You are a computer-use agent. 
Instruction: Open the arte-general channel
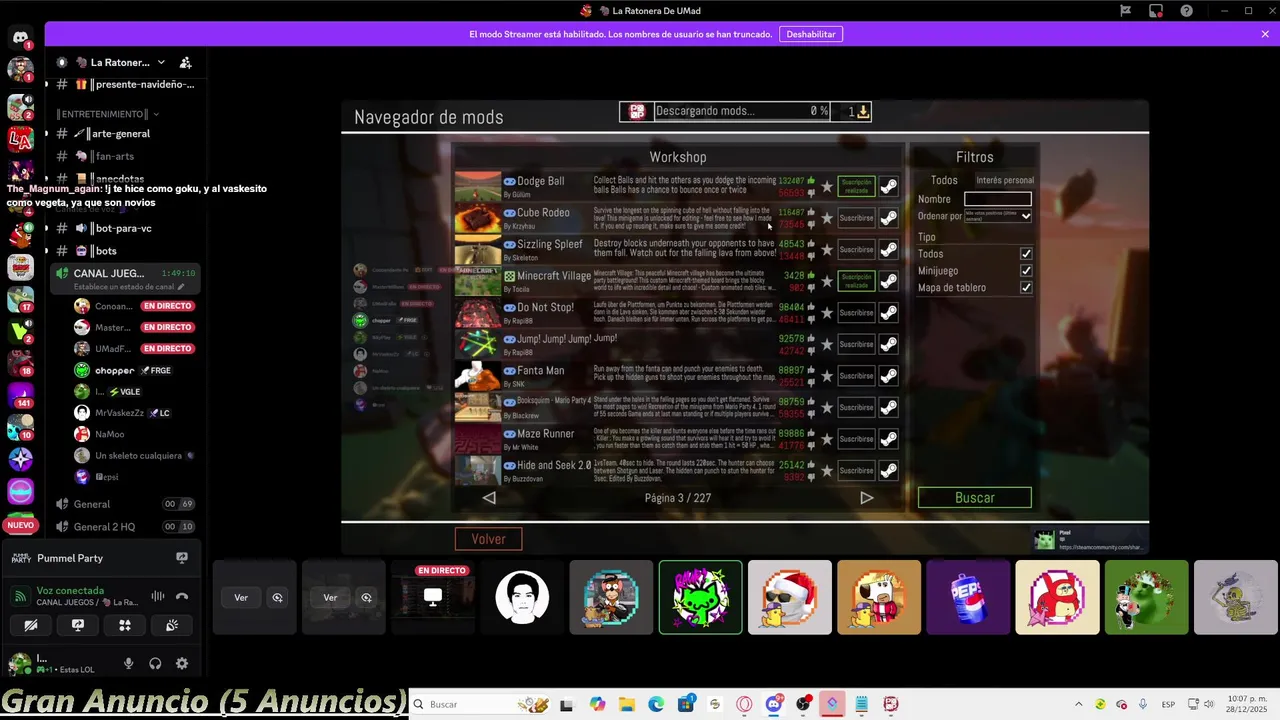(x=120, y=134)
